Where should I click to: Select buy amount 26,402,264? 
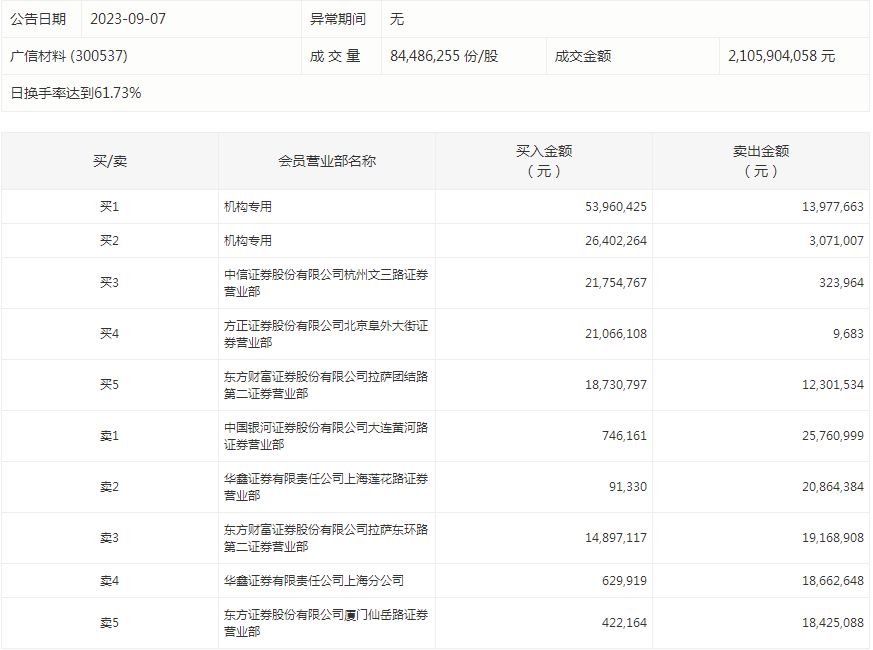pos(616,241)
